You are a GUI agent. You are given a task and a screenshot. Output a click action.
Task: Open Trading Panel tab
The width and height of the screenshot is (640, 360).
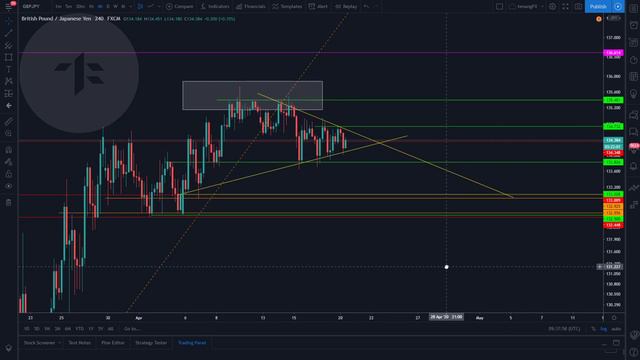pos(192,343)
